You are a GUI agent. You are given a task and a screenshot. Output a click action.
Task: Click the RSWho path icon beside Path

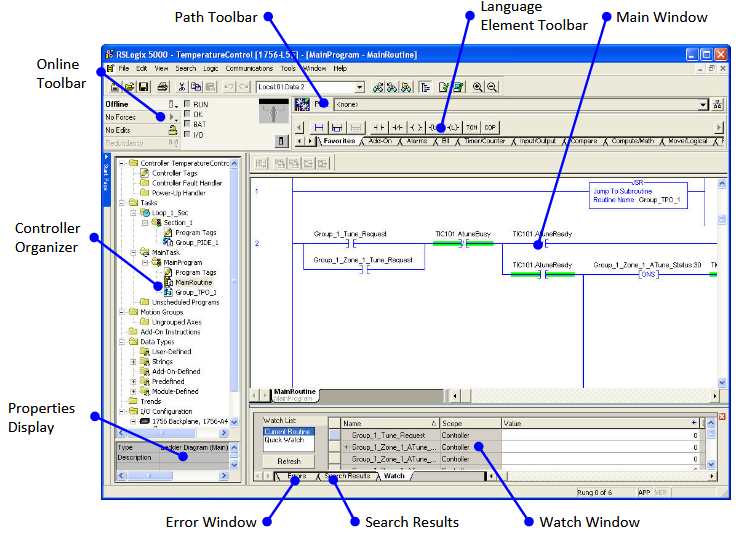pos(302,104)
